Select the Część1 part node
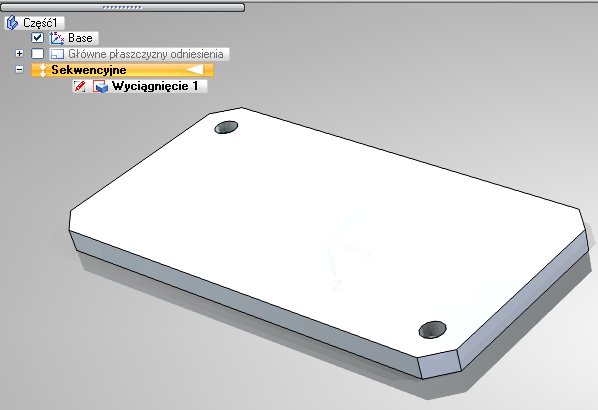This screenshot has width=598, height=410. [x=34, y=23]
